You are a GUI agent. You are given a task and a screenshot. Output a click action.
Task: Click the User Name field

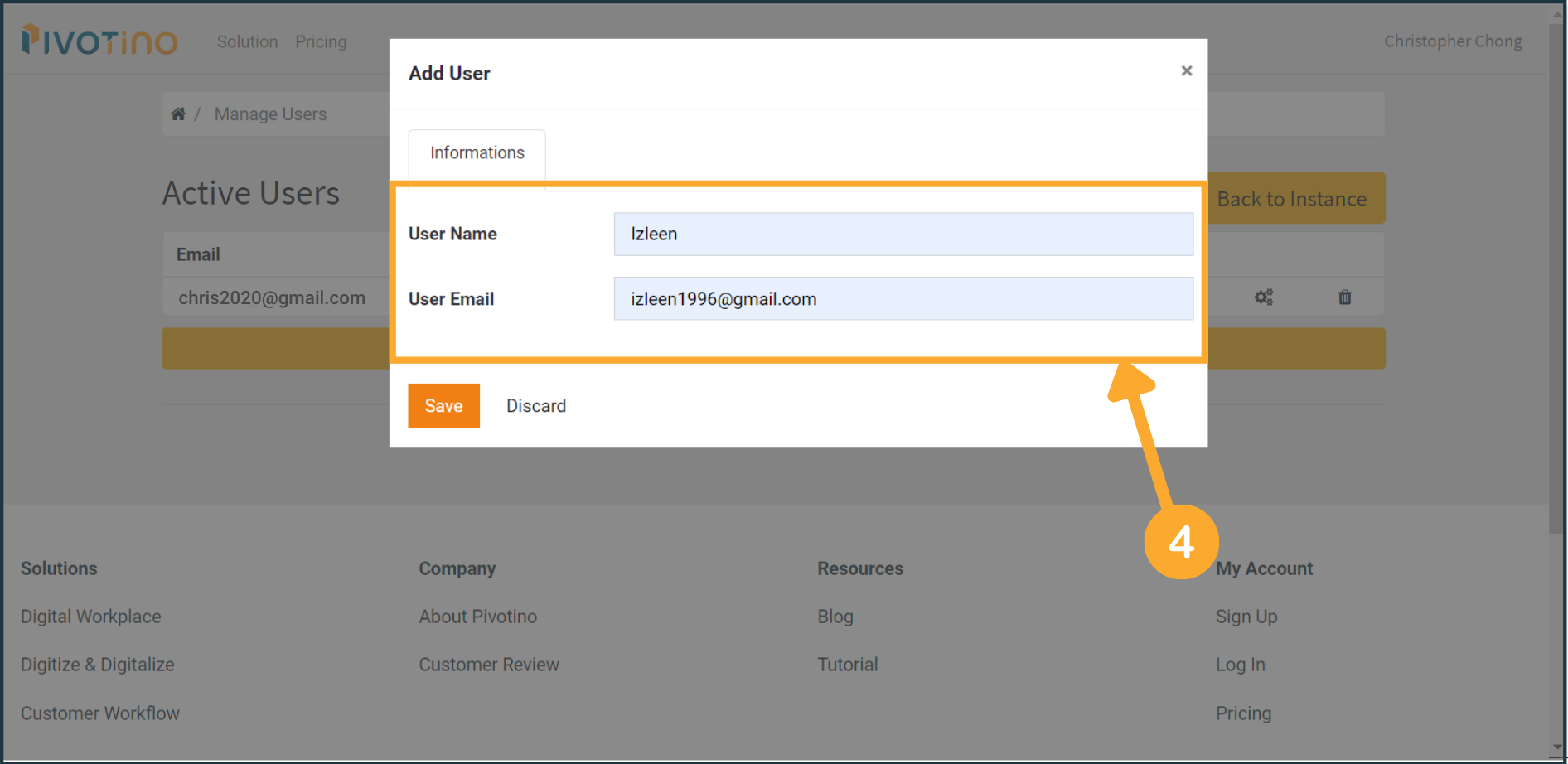(903, 235)
